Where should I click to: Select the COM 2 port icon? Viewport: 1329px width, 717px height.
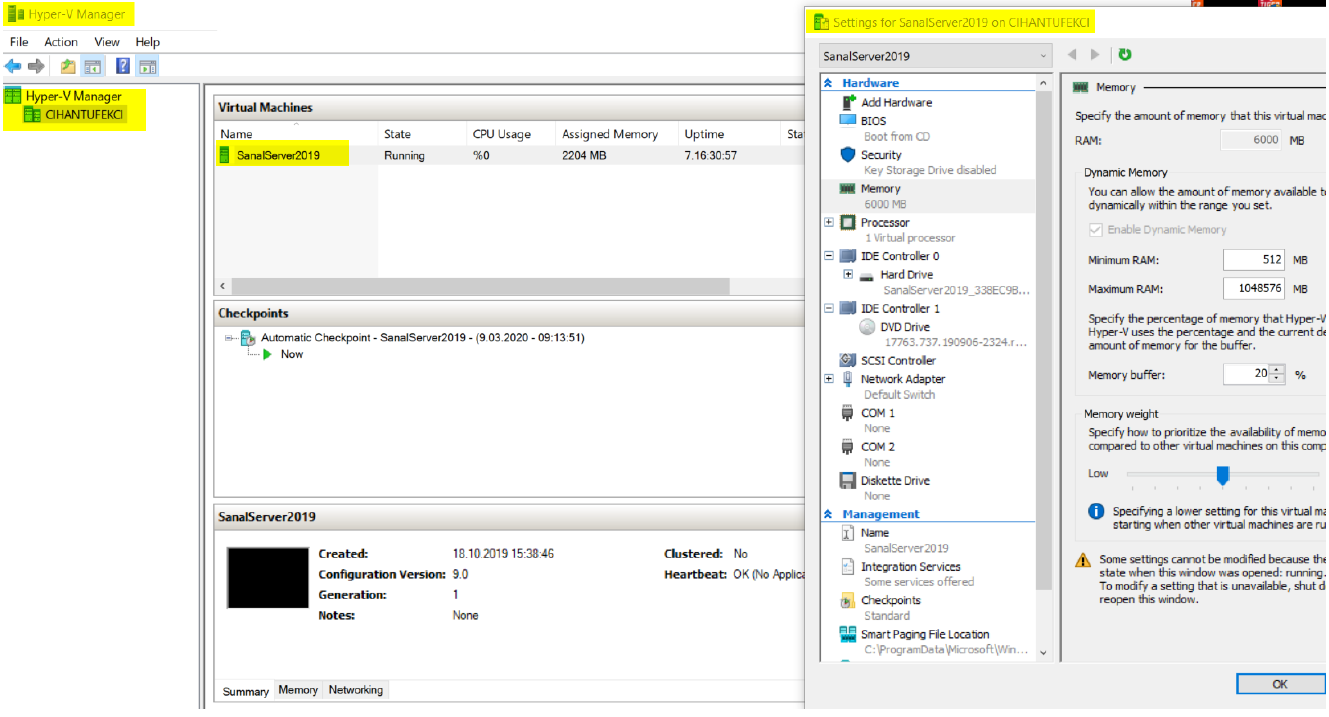point(847,447)
